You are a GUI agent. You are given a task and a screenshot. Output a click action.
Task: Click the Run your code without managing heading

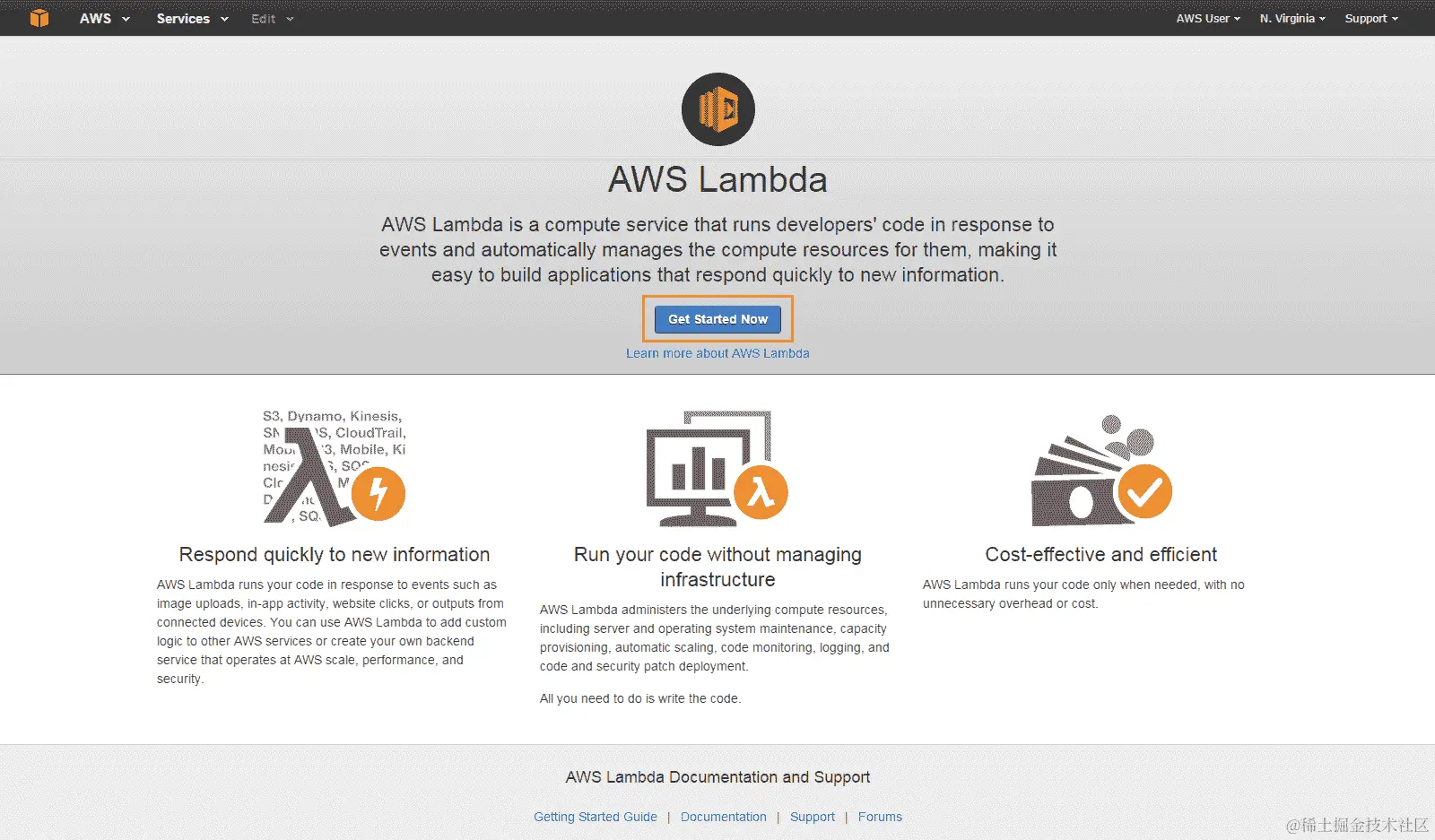(717, 554)
